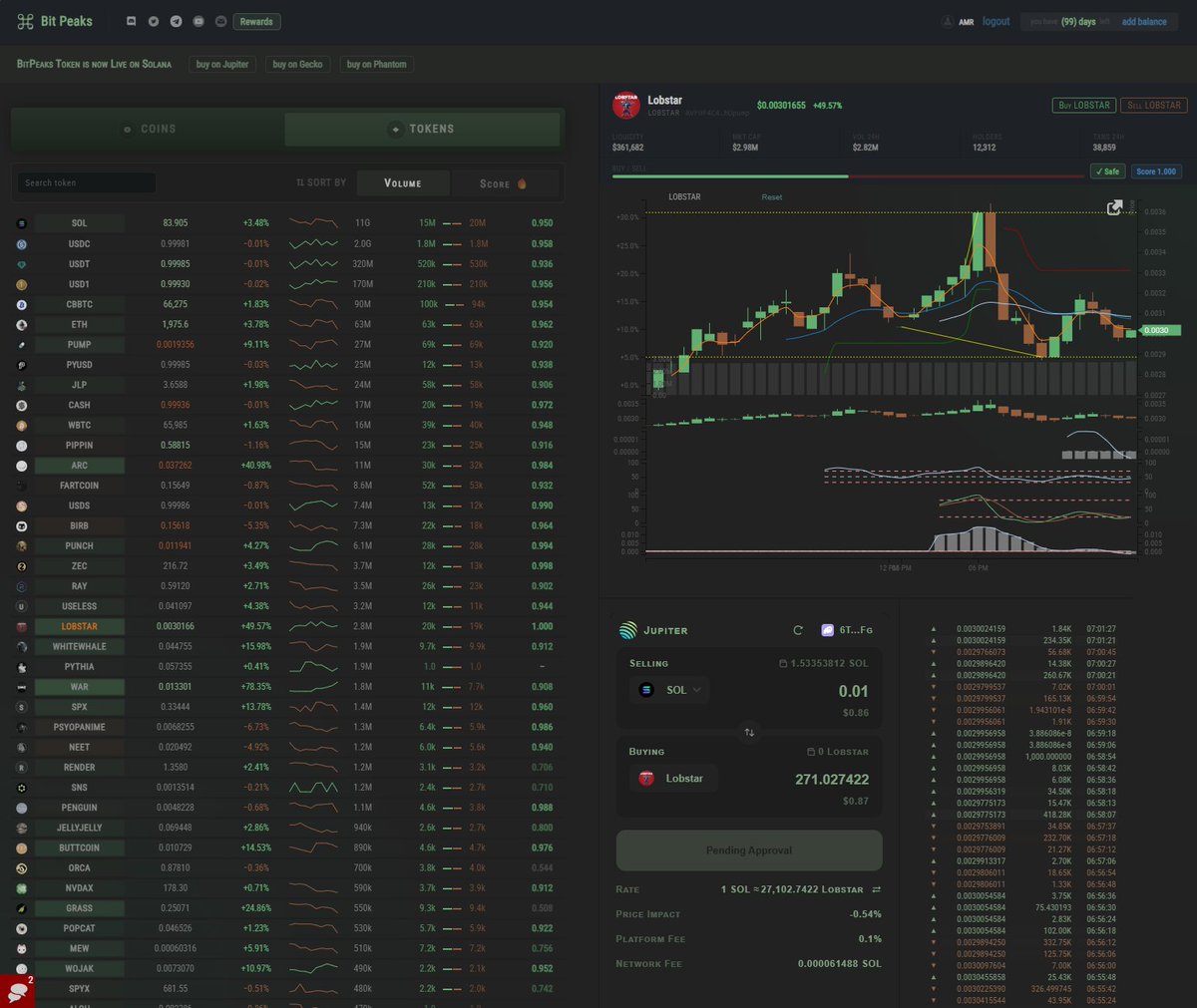1197x1008 pixels.
Task: Toggle the Score 1.000 badge
Action: tap(1156, 171)
